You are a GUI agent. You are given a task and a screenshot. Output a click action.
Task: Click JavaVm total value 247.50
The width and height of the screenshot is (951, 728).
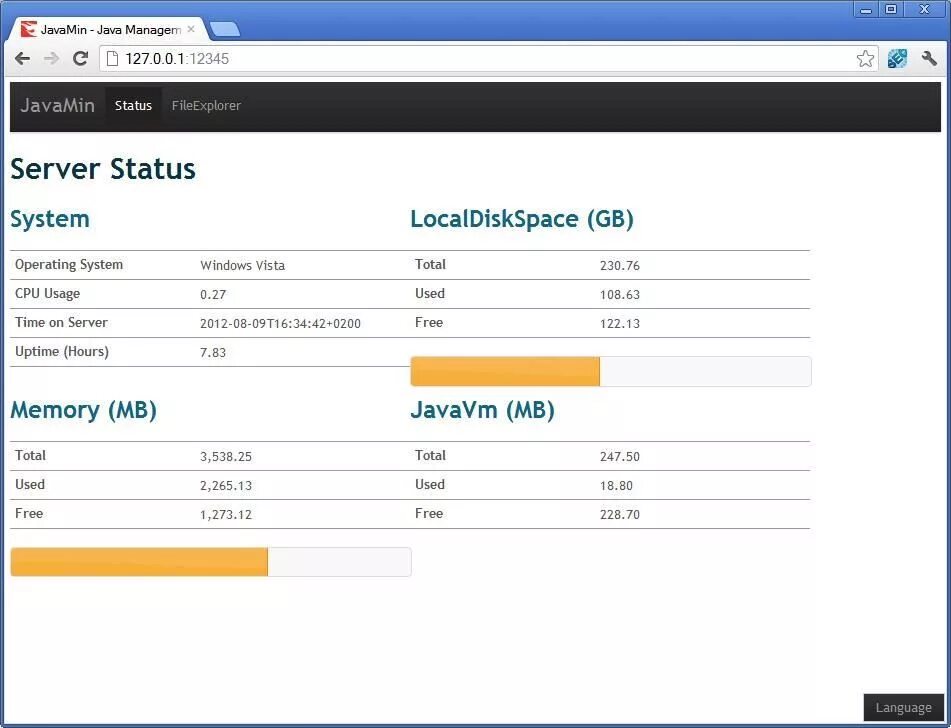click(620, 457)
